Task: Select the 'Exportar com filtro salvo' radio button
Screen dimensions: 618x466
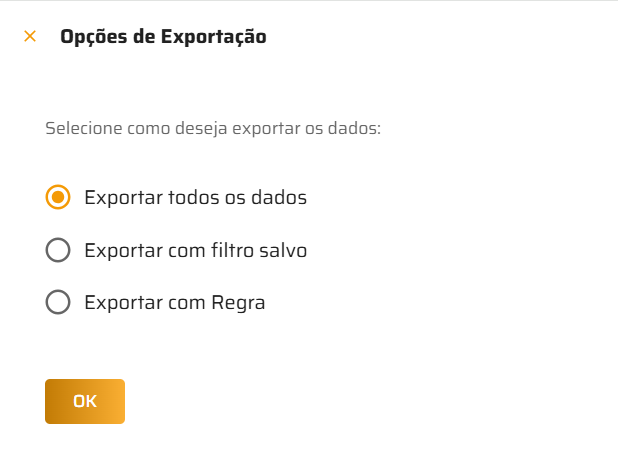Action: pos(58,250)
